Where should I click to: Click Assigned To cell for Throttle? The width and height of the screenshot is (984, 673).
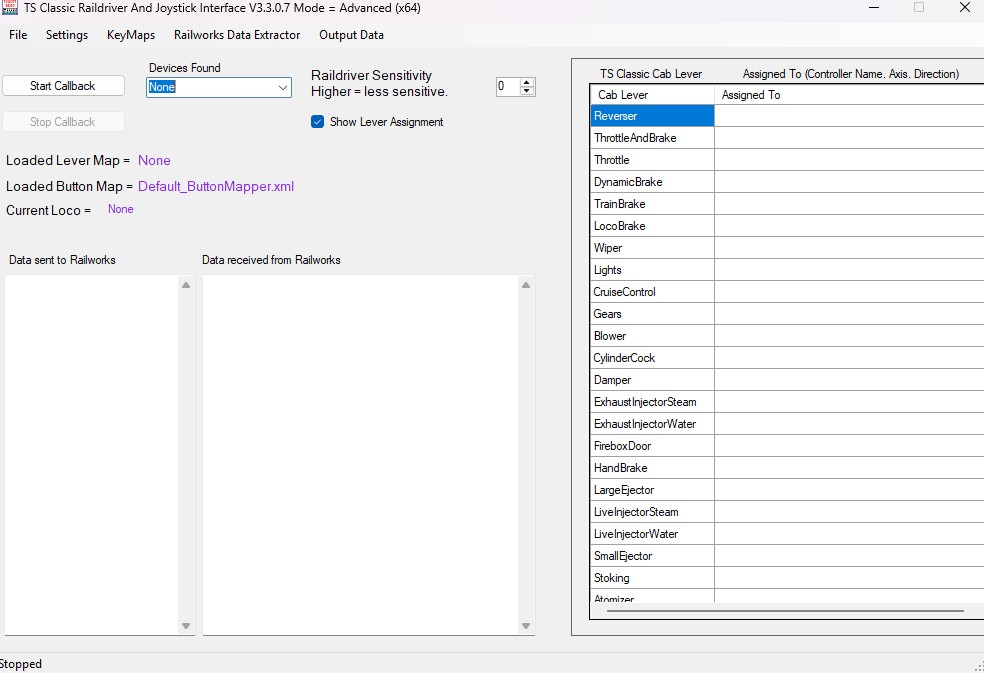tap(849, 160)
